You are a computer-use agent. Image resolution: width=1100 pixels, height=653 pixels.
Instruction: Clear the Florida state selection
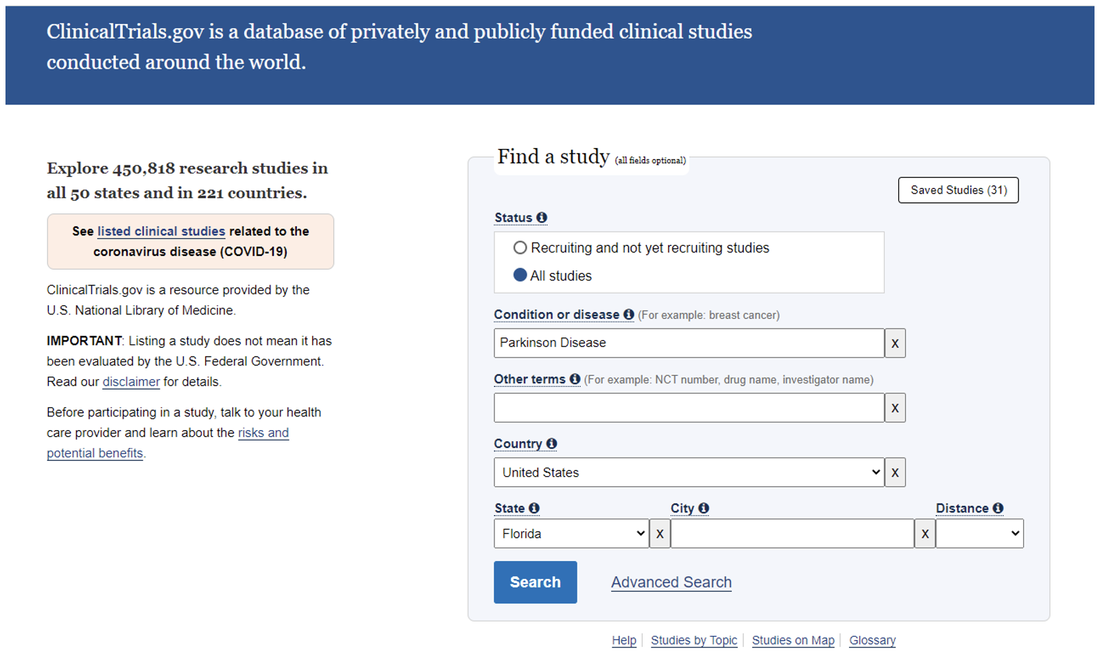(x=659, y=534)
